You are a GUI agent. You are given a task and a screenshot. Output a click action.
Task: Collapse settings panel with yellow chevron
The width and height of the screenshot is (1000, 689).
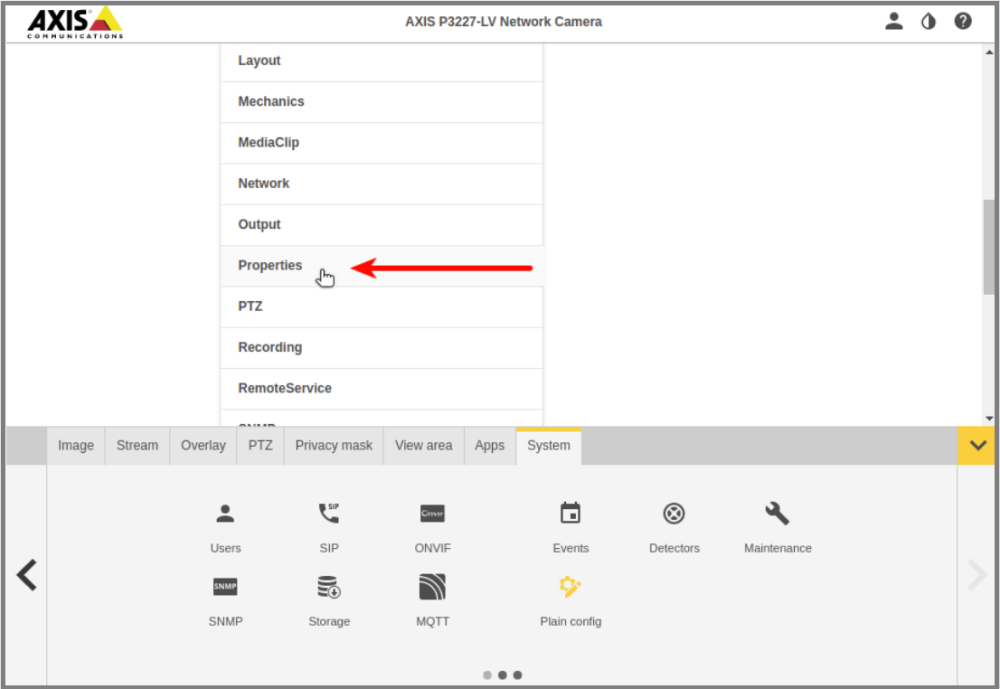976,445
